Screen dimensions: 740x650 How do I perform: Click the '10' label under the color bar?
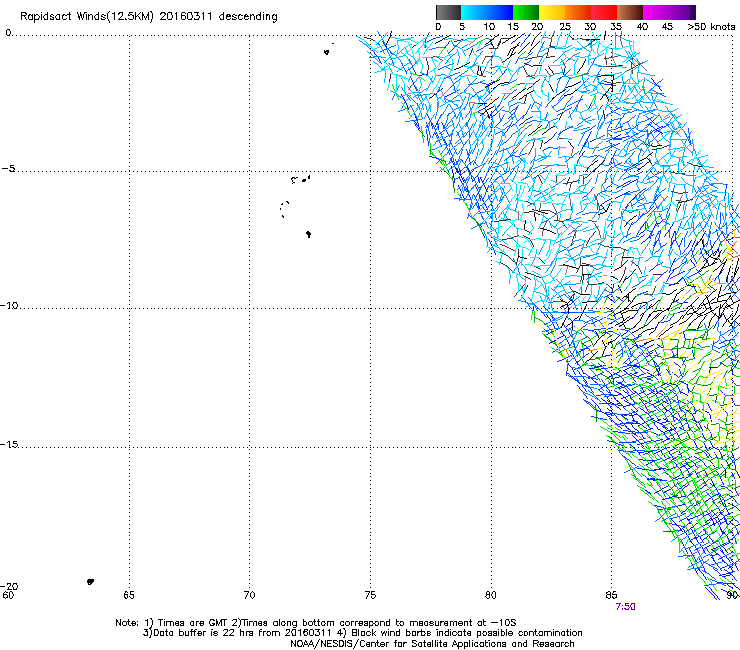(x=489, y=27)
